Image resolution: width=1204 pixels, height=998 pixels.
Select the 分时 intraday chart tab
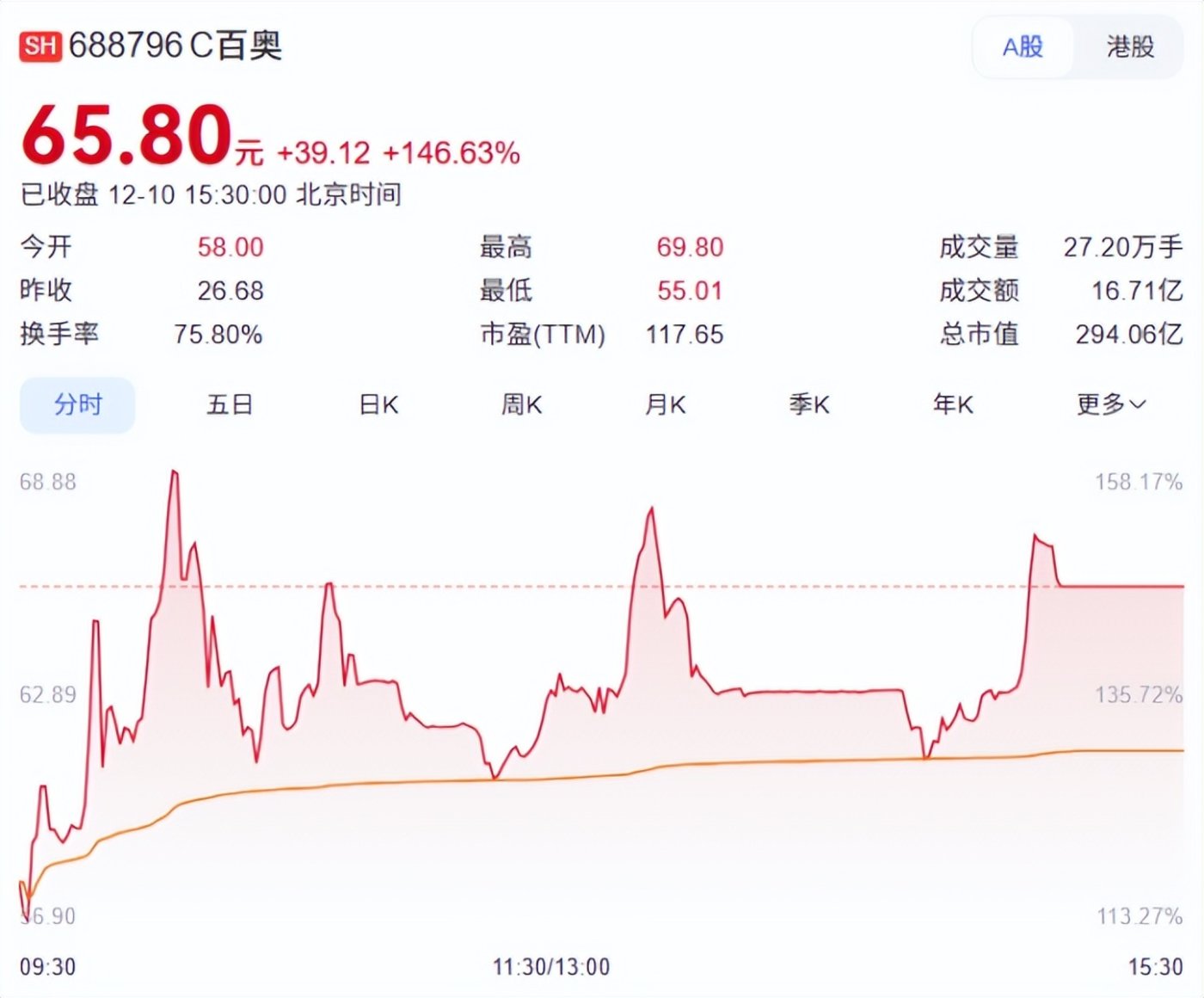coord(77,404)
